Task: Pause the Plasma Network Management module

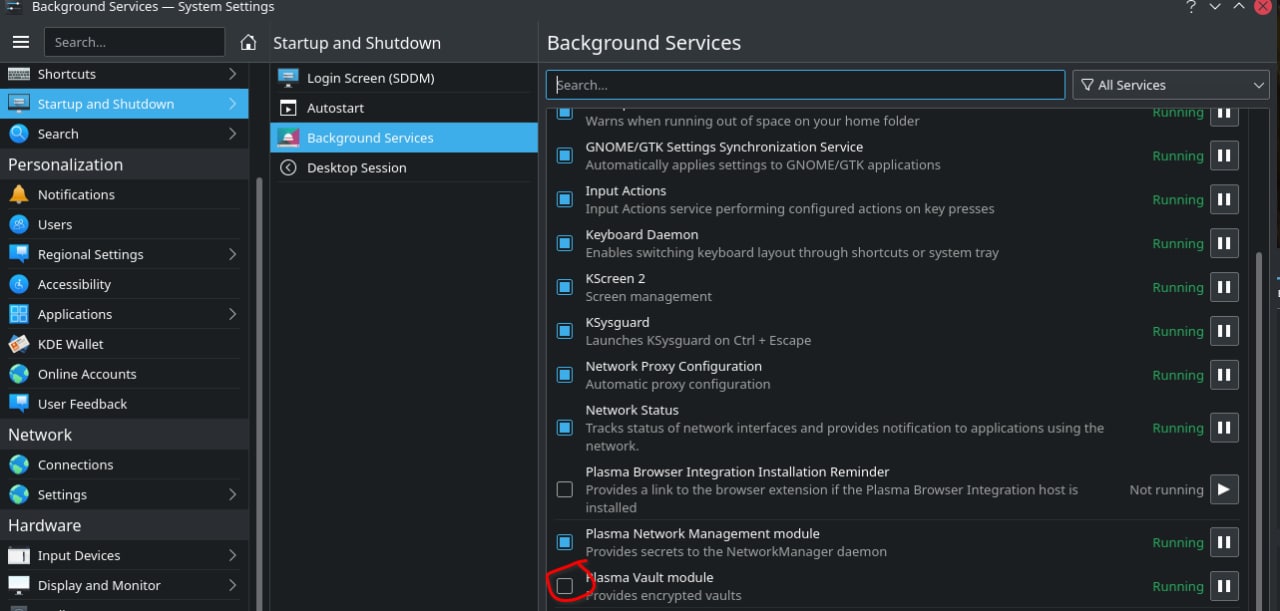Action: [x=1224, y=543]
